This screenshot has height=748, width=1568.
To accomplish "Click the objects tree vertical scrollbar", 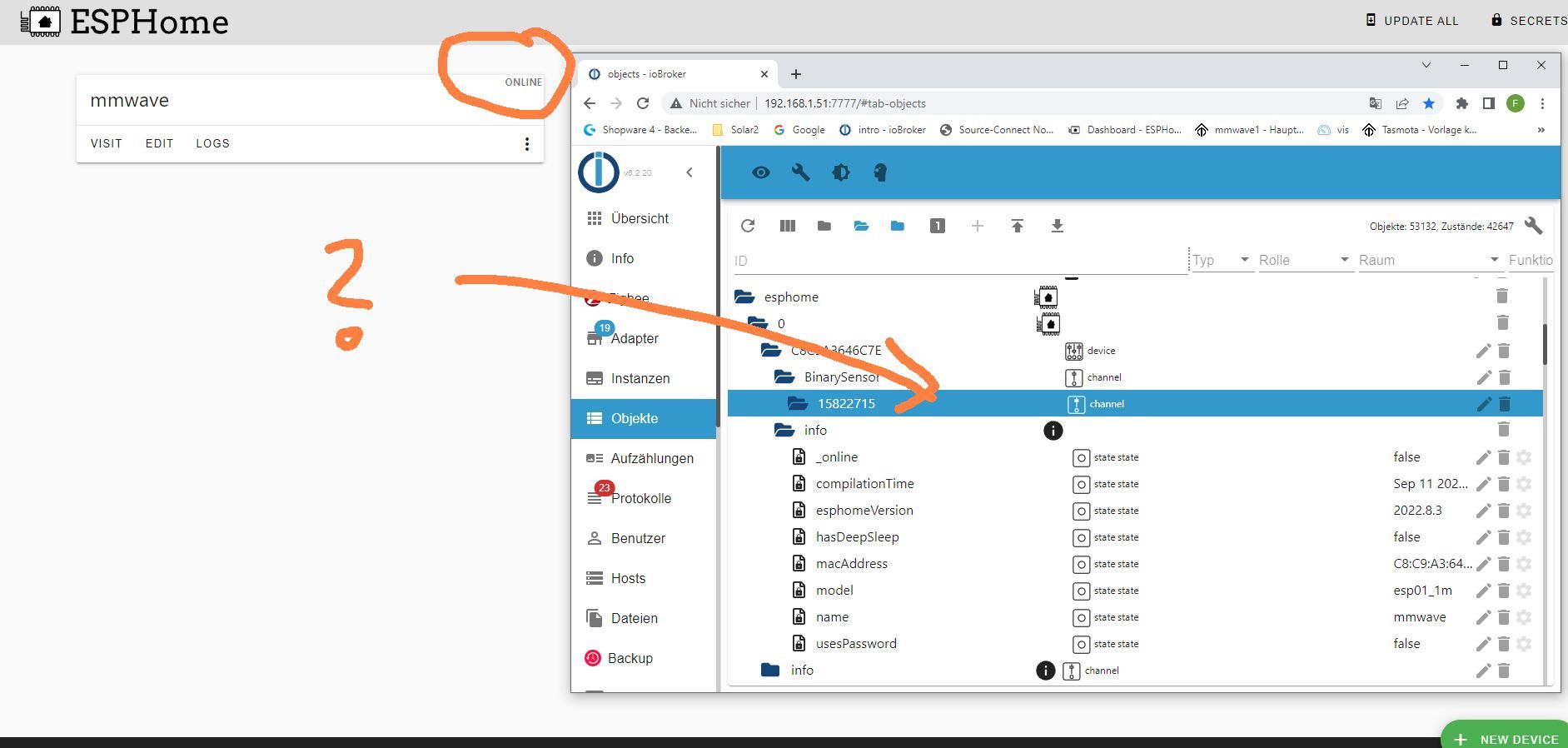I will (1545, 344).
